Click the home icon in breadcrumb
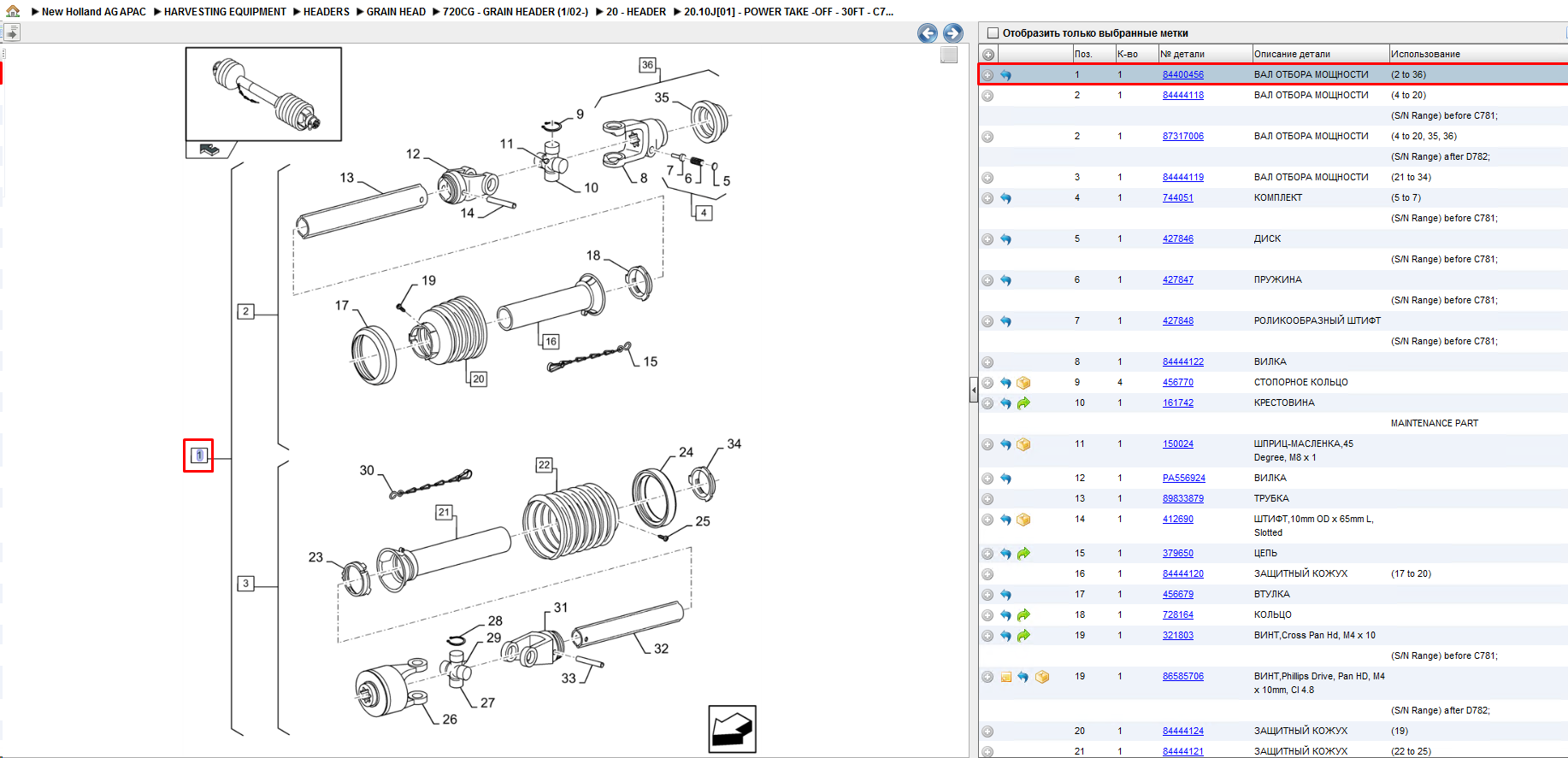 [x=13, y=11]
